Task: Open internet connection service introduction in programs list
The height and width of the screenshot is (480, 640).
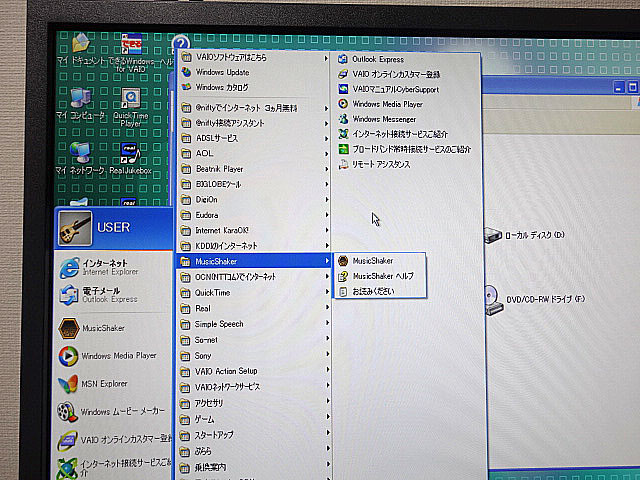Action: click(393, 134)
